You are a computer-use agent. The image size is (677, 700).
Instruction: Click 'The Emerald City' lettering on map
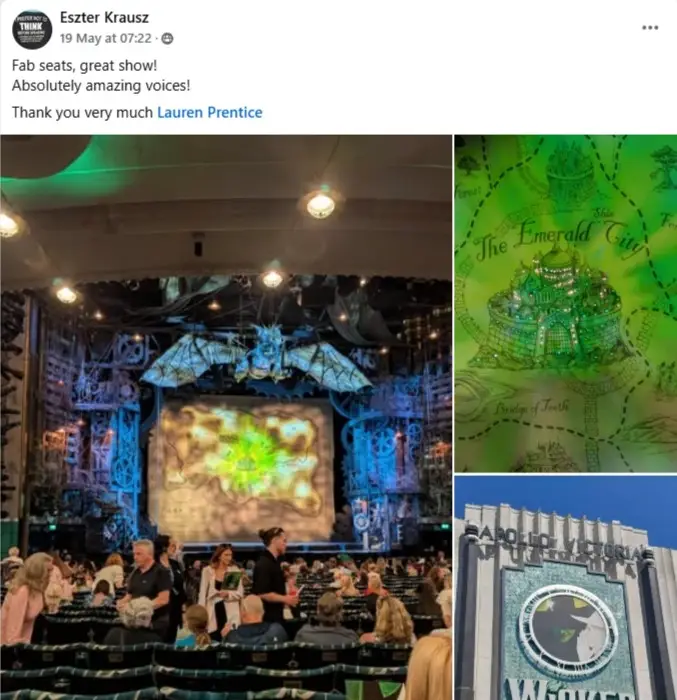click(x=558, y=240)
